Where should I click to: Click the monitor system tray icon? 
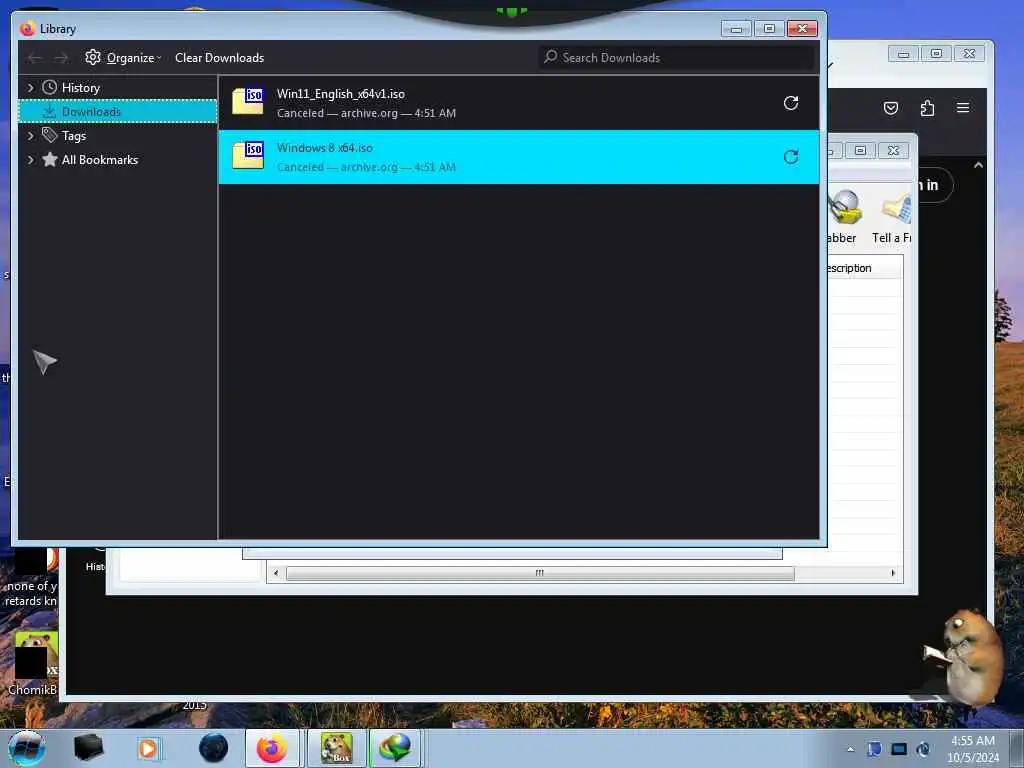(899, 749)
